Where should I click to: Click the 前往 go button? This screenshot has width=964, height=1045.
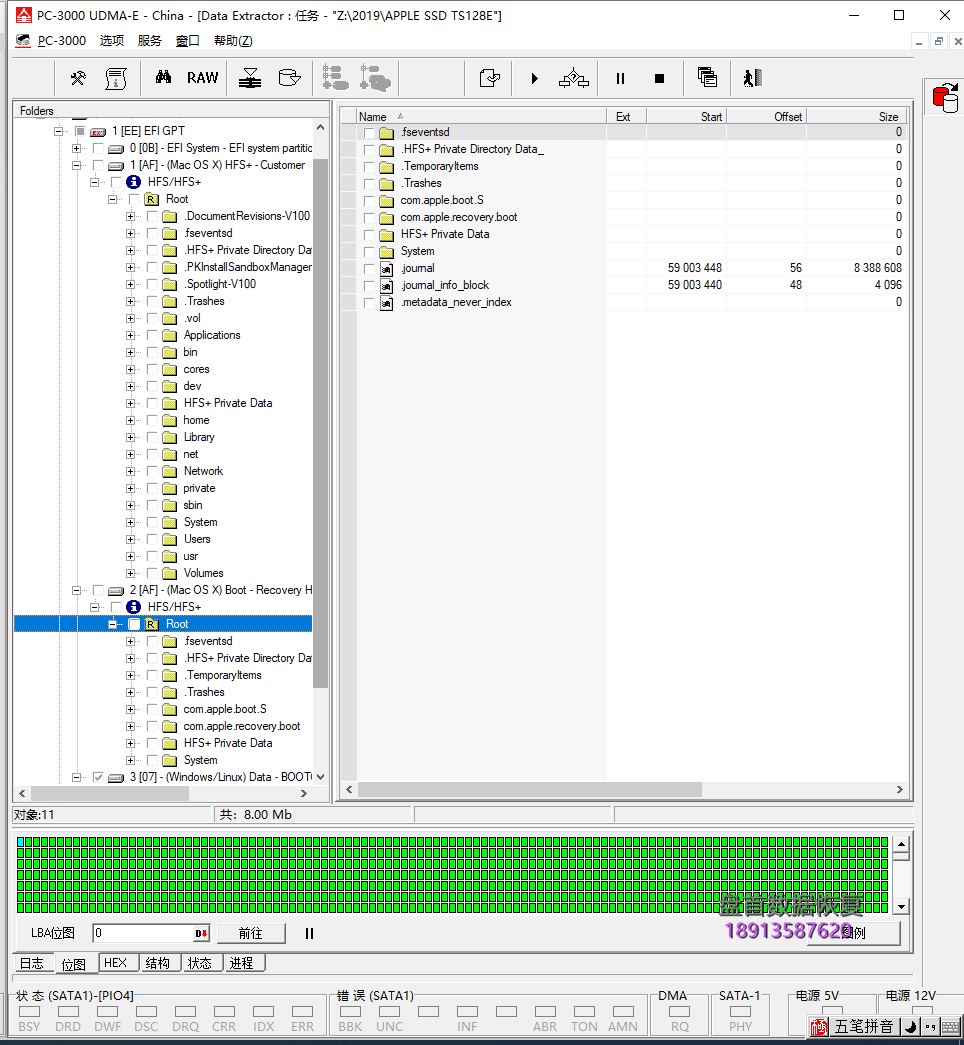tap(251, 934)
